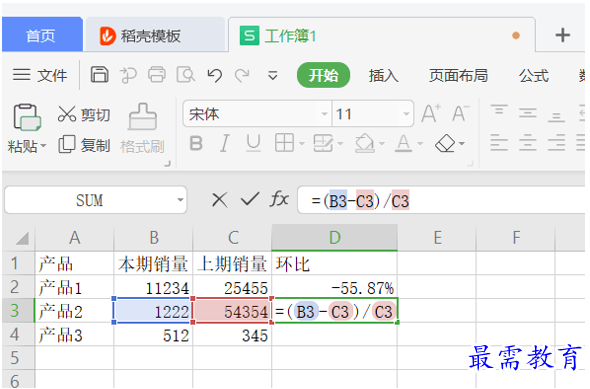Expand quick access toolbar customize arrow

coord(273,76)
